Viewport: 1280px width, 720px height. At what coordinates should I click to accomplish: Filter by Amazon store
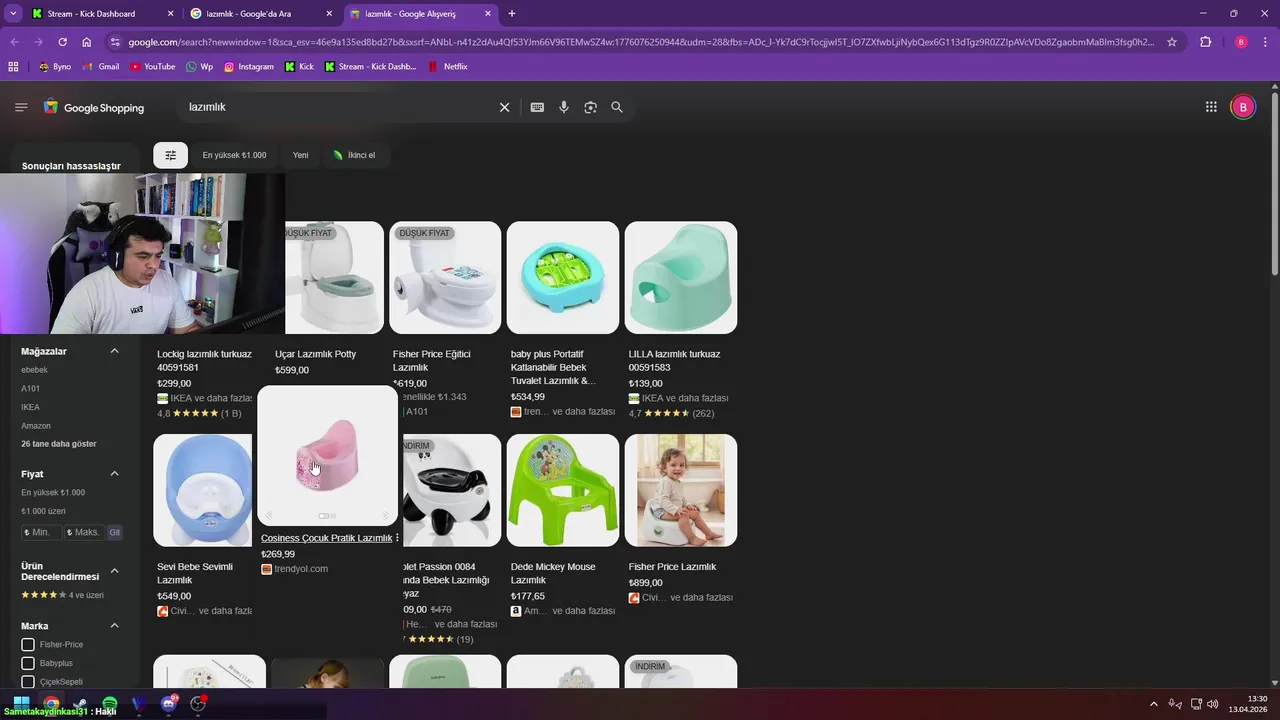click(36, 426)
